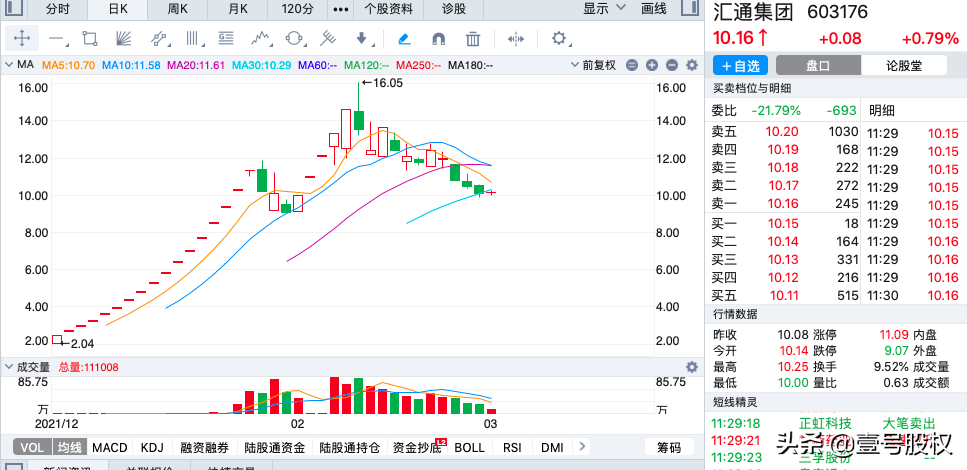The height and width of the screenshot is (470, 967).
Task: Toggle the 均线 moving average overlay
Action: (x=68, y=447)
